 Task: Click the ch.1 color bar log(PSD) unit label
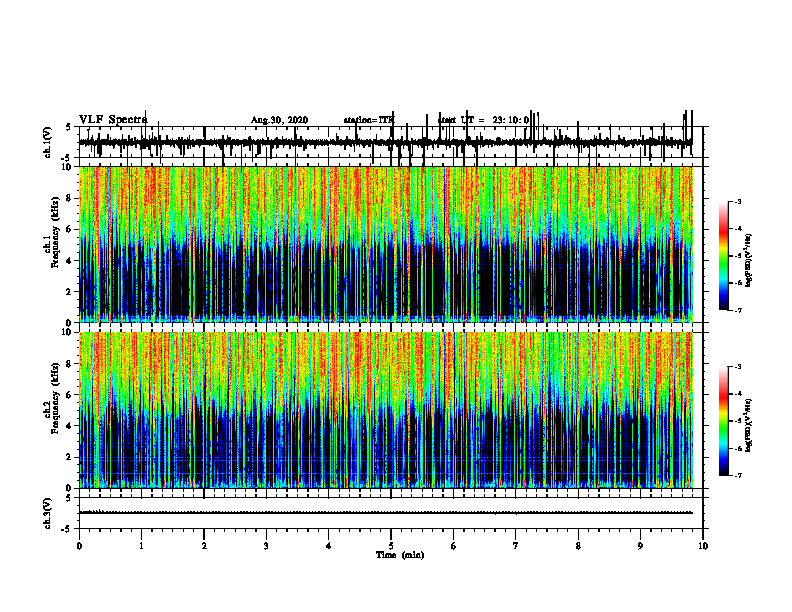[x=749, y=261]
